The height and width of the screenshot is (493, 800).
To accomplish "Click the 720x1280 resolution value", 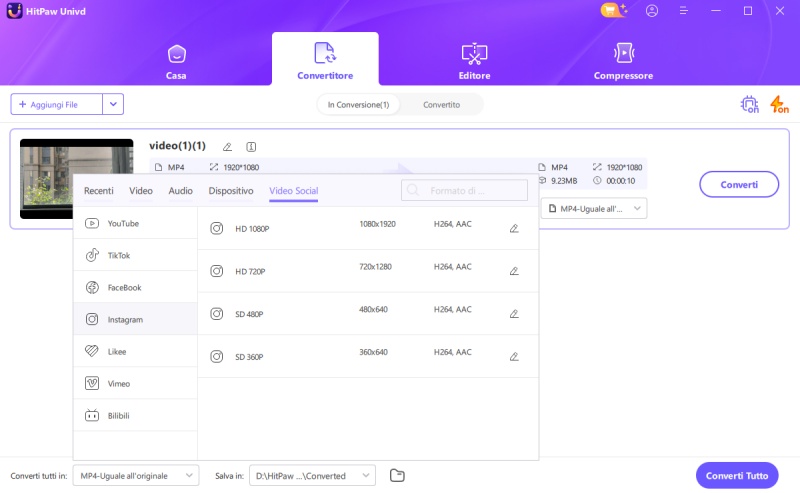I will [x=375, y=266].
